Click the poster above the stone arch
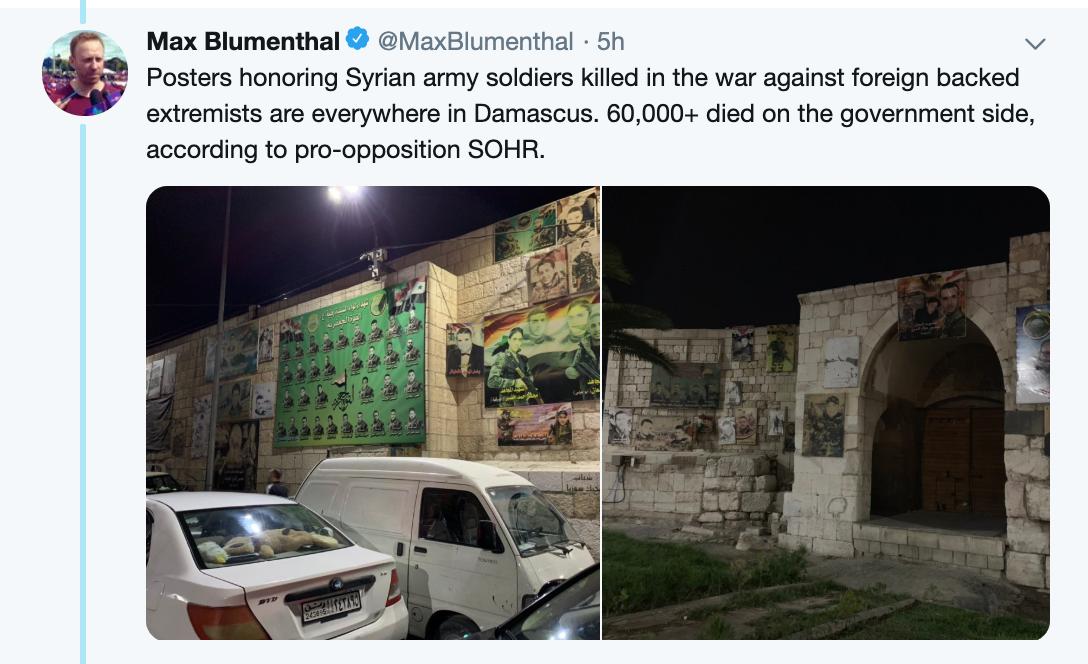Image resolution: width=1088 pixels, height=664 pixels. coord(931,305)
